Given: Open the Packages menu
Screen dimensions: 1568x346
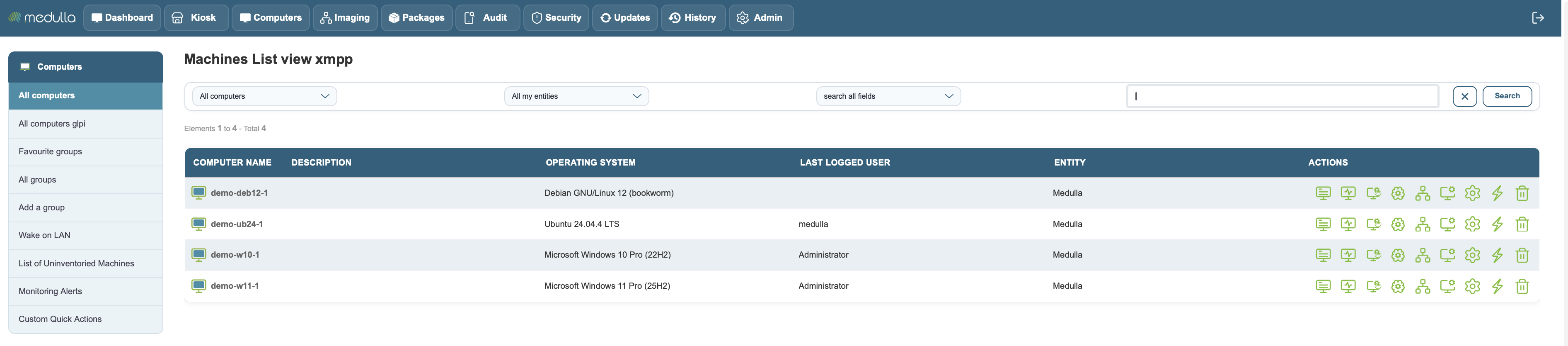Looking at the screenshot, I should coord(416,18).
